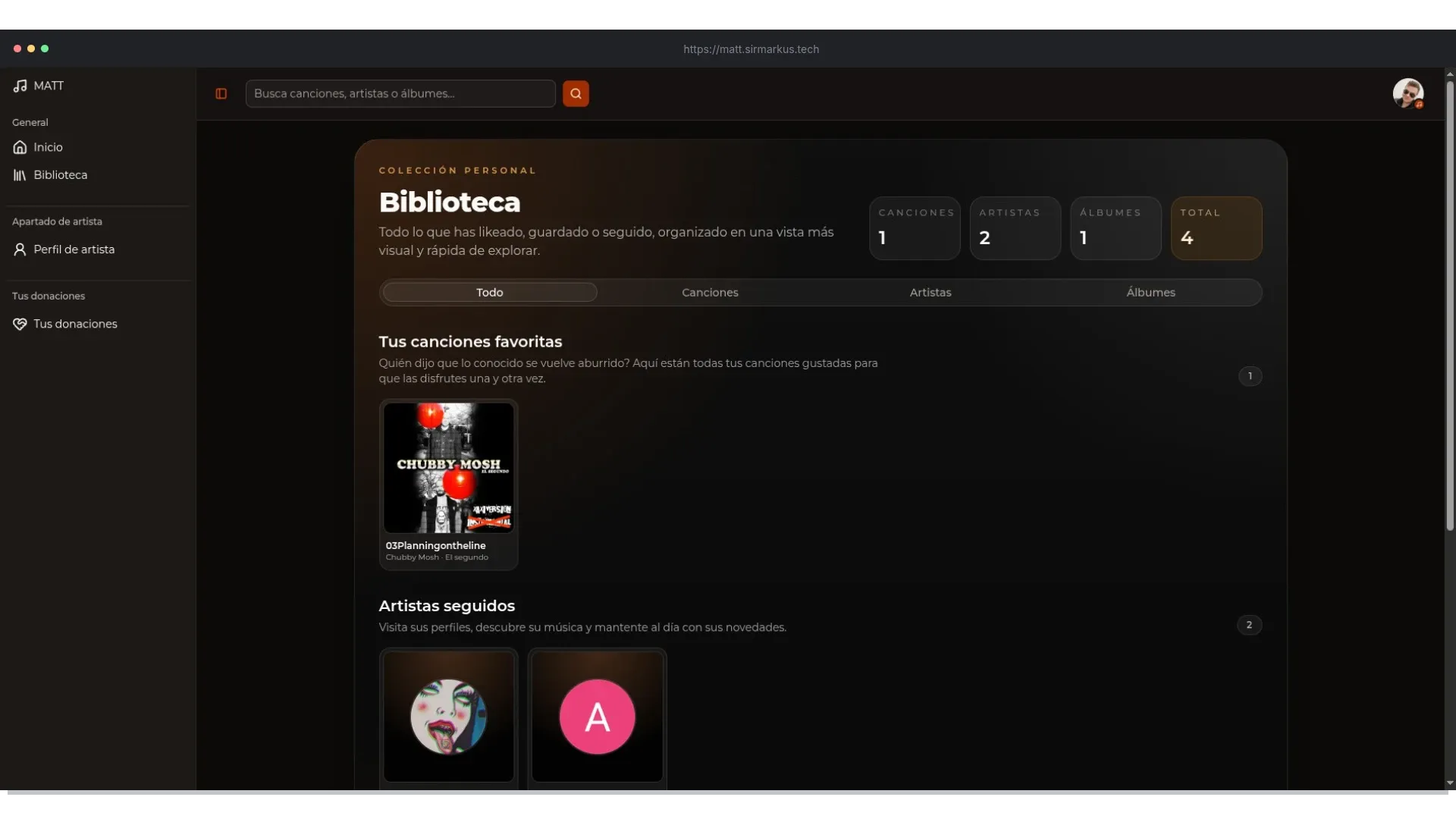Click the followed artists count badge

(1249, 625)
